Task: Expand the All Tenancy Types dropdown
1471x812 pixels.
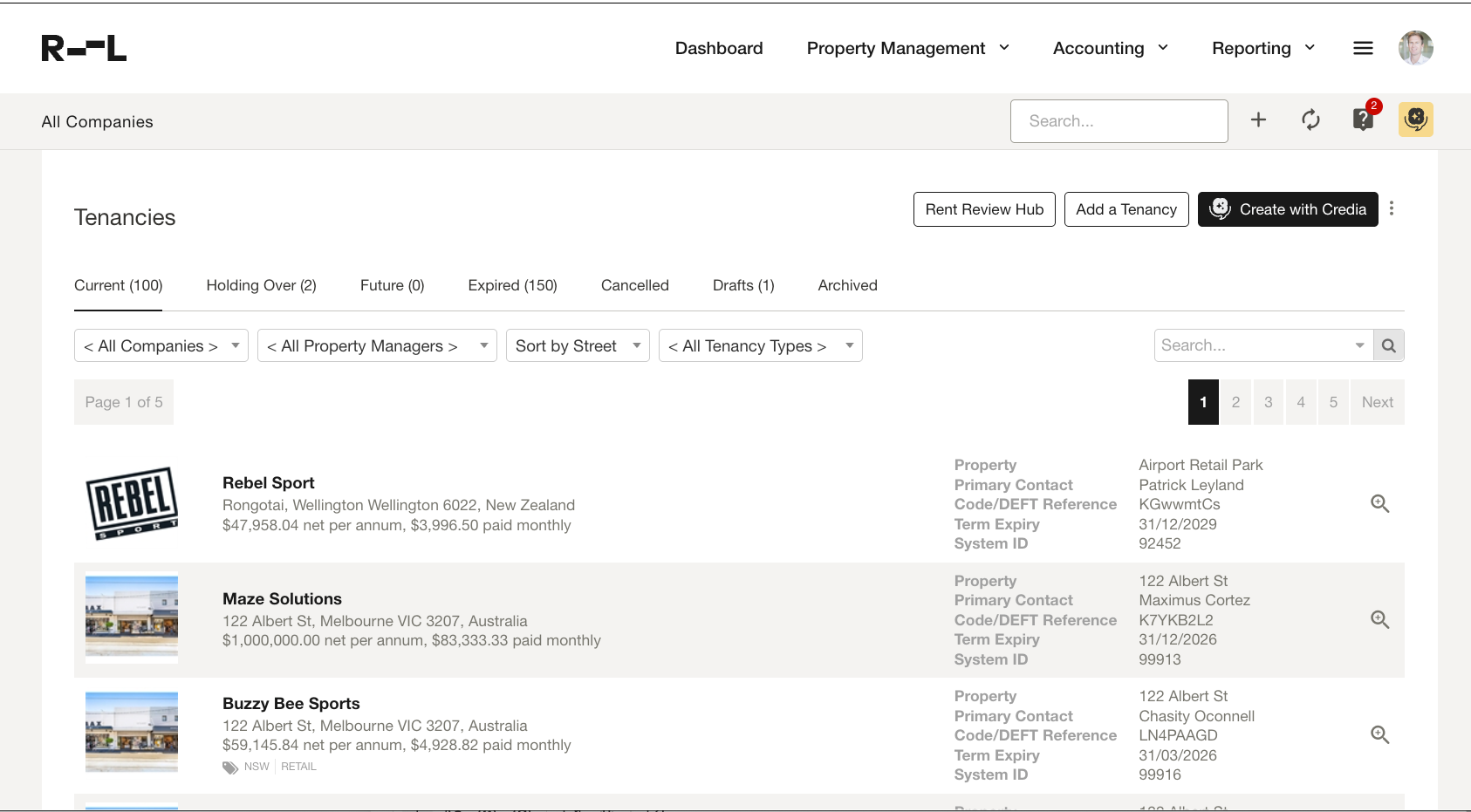Action: pos(760,345)
